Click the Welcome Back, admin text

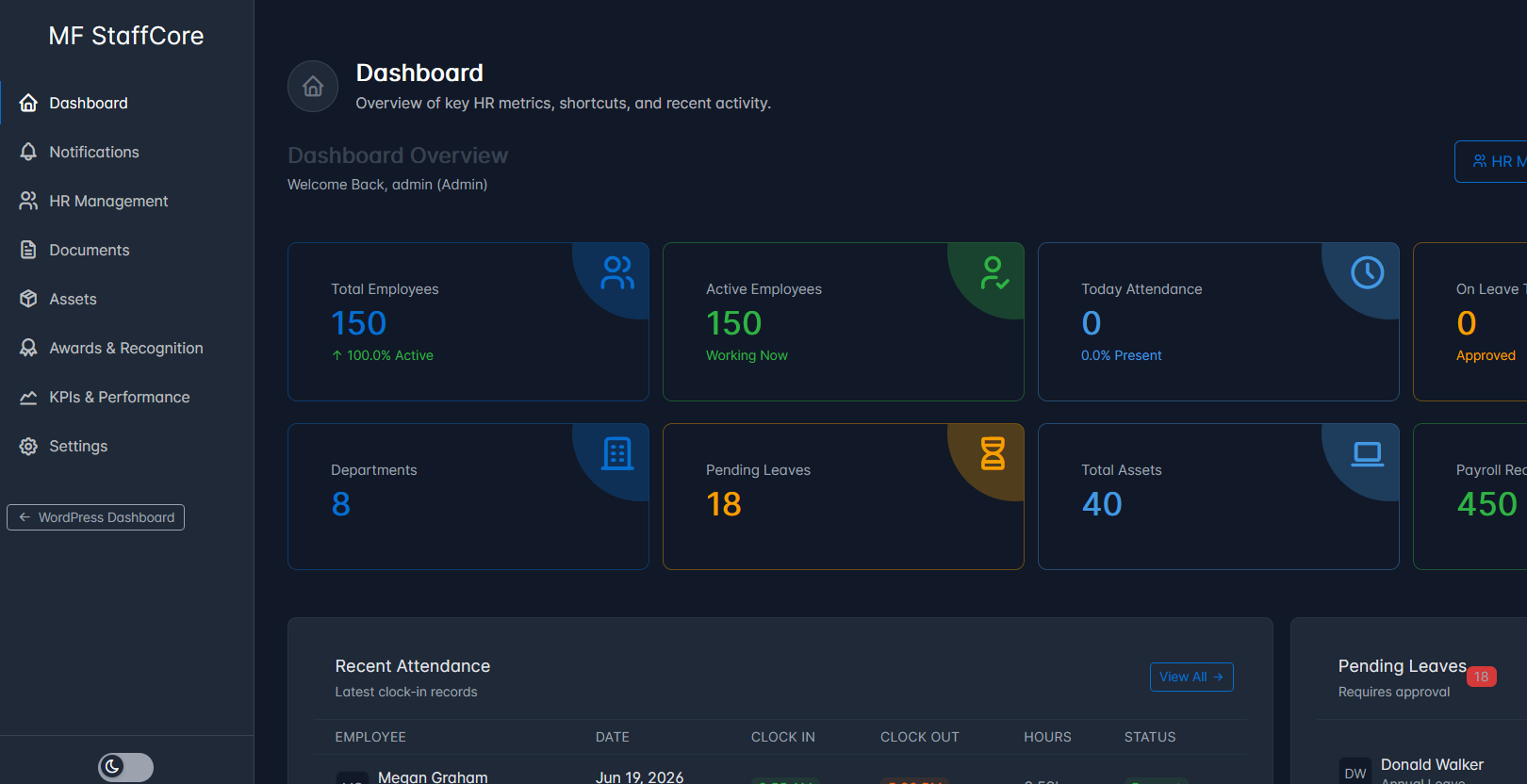point(387,185)
